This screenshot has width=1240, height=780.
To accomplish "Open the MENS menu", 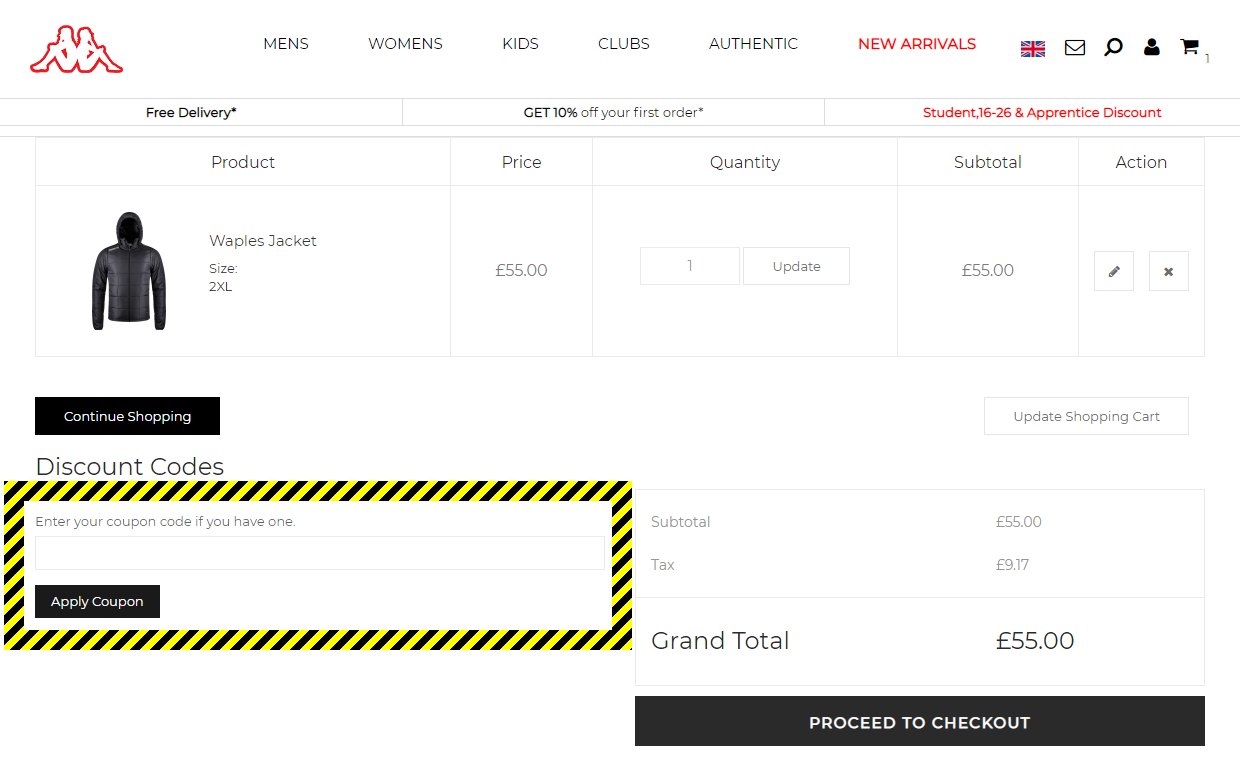I will point(286,44).
